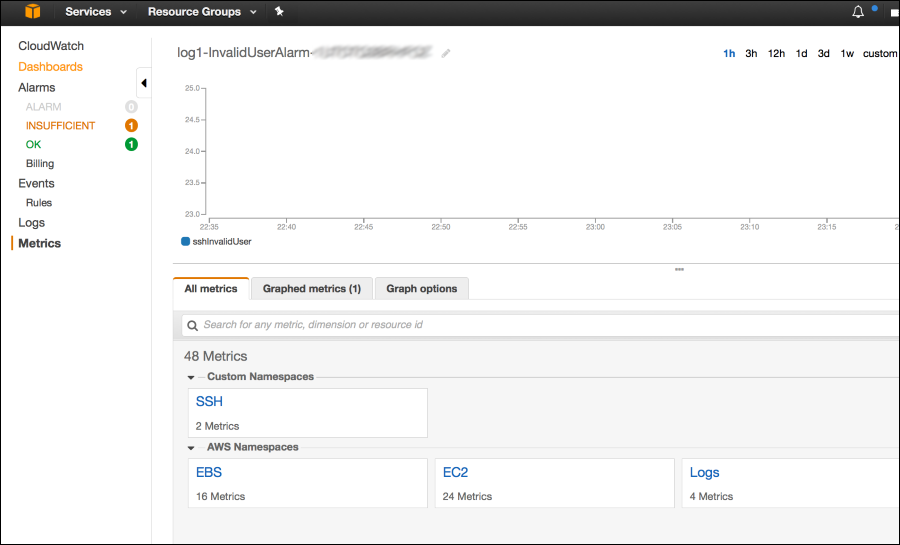Open the Logs namespace card
Screen dimensions: 900x545
(x=704, y=472)
